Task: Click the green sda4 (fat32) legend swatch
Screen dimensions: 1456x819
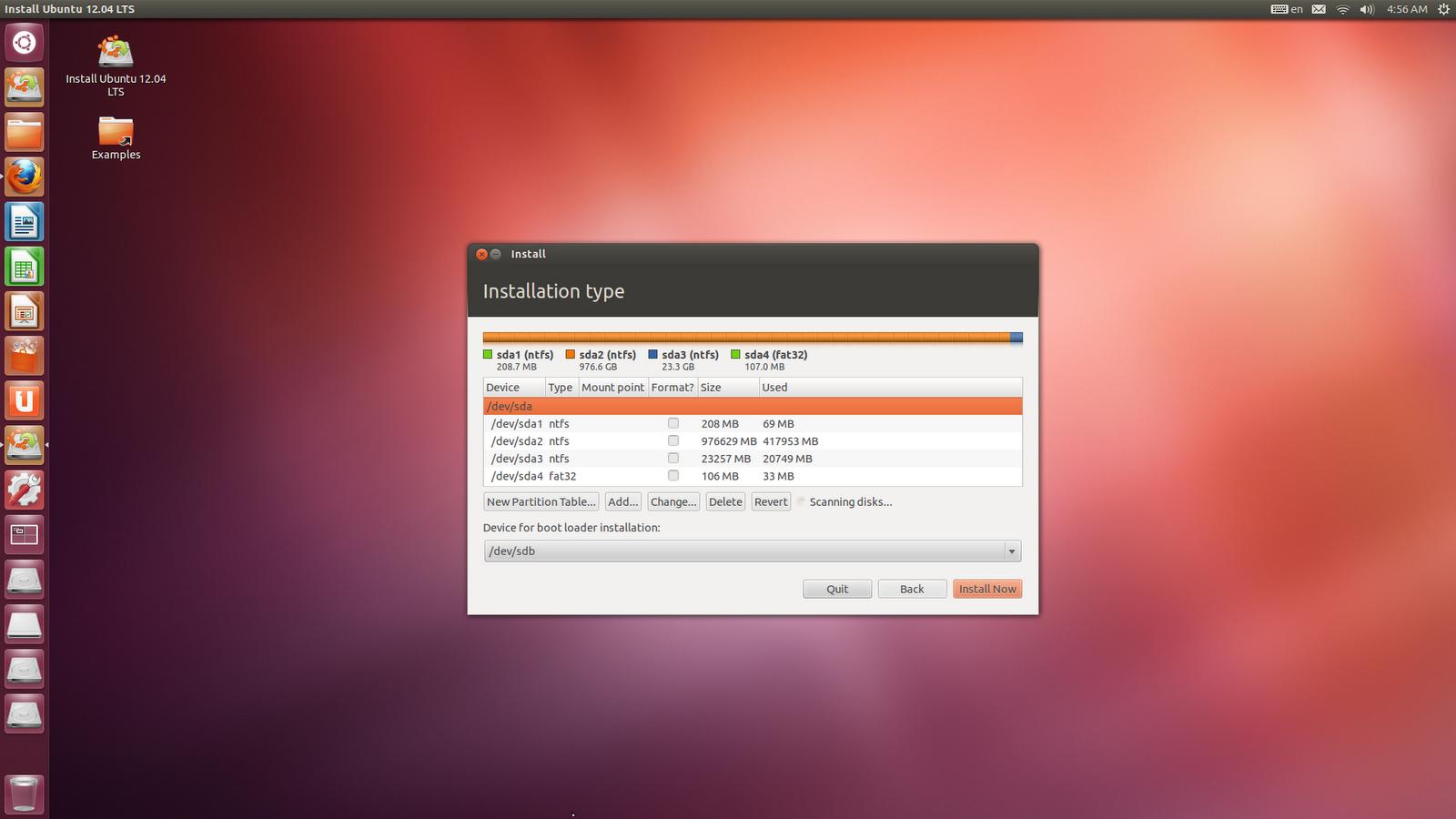Action: click(x=735, y=355)
